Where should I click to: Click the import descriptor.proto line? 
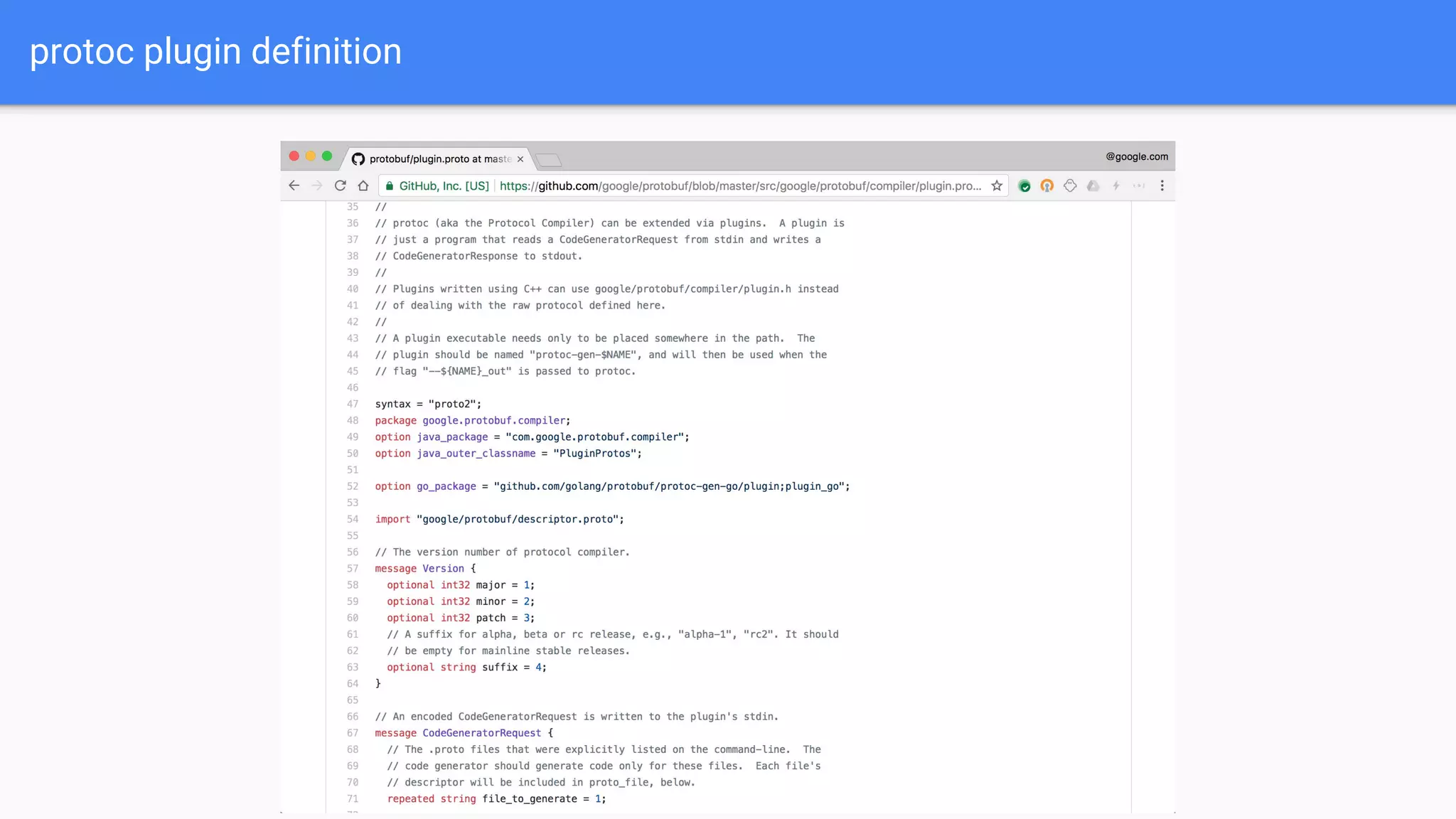click(500, 519)
